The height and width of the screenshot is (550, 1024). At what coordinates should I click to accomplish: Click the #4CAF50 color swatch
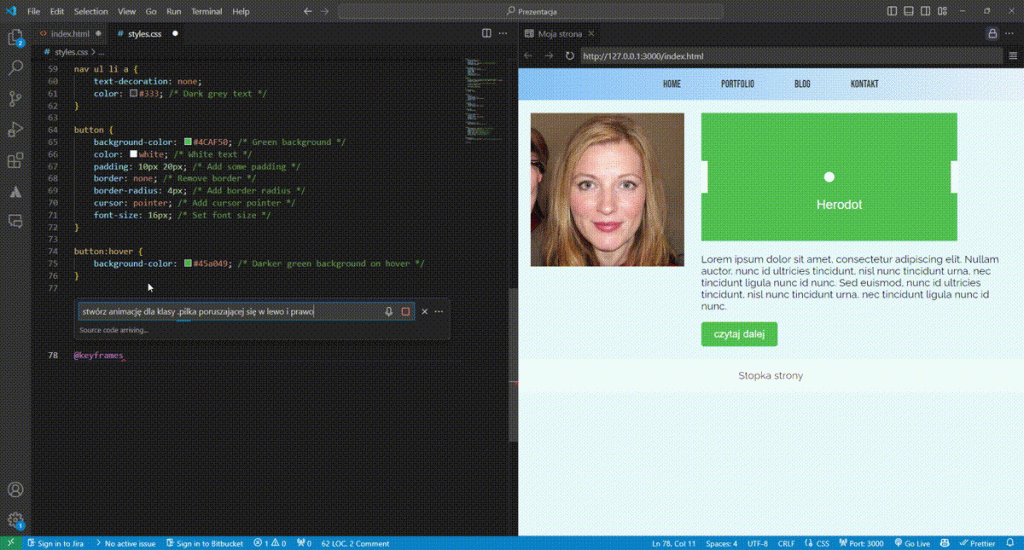pyautogui.click(x=188, y=142)
